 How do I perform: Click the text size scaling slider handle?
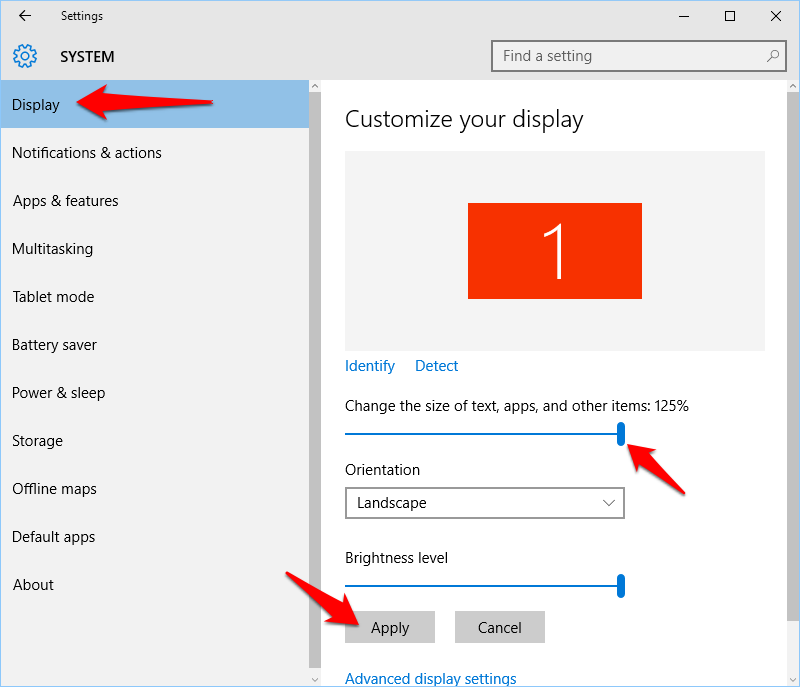click(620, 434)
